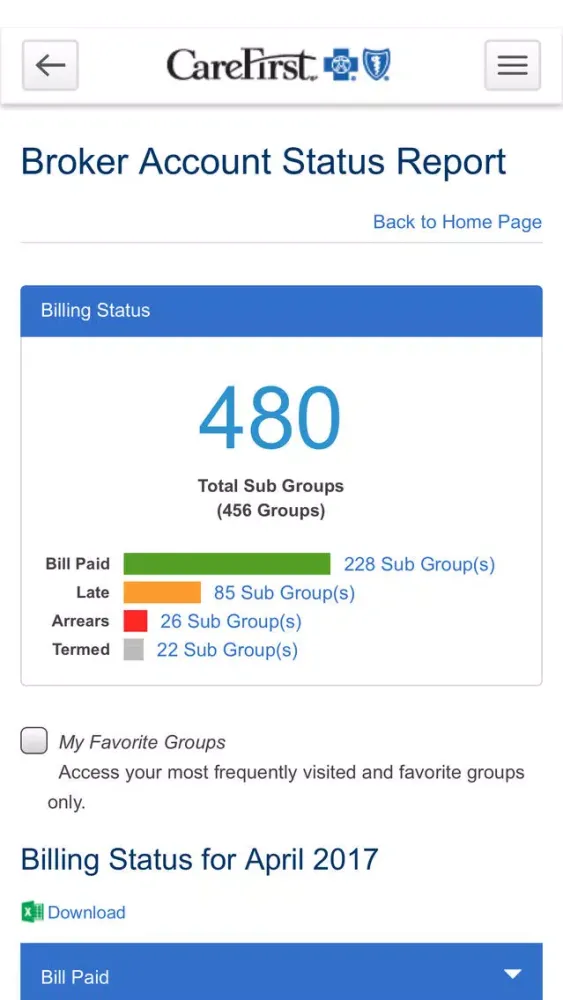View 22 Sub Group(s) termed
Screen dimensions: 563x1000
click(x=227, y=650)
